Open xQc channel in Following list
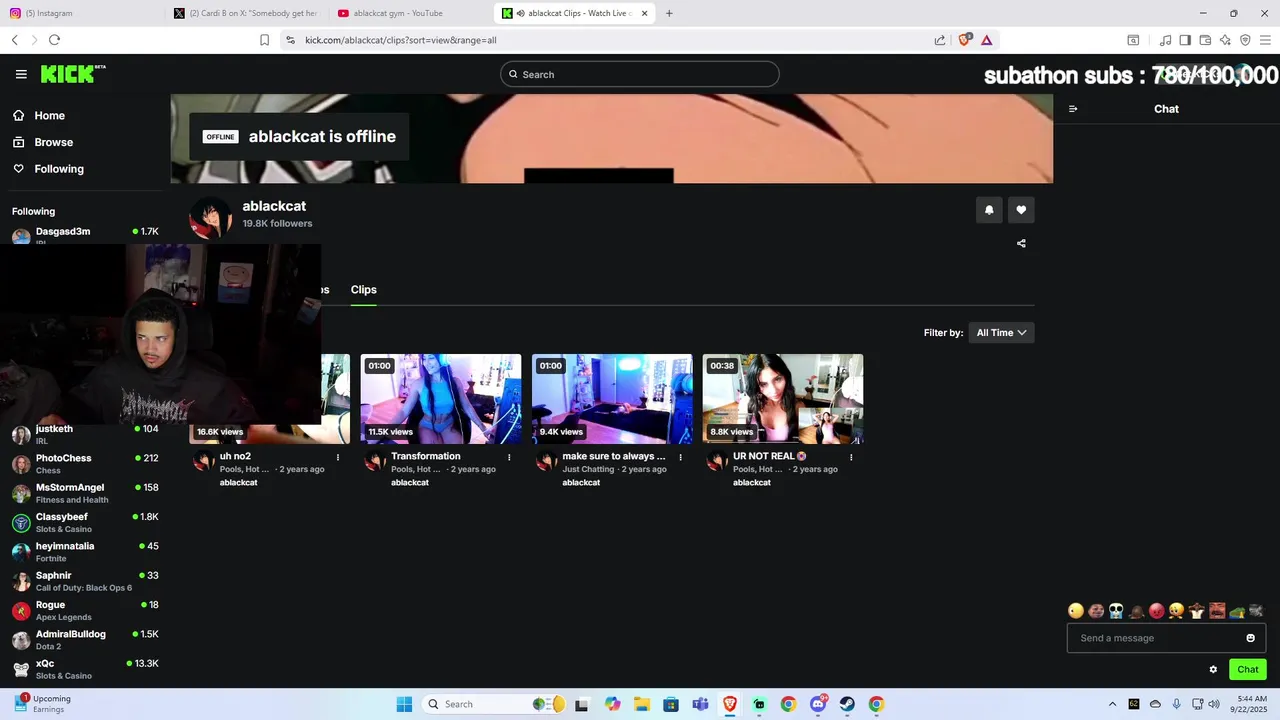 tap(85, 669)
